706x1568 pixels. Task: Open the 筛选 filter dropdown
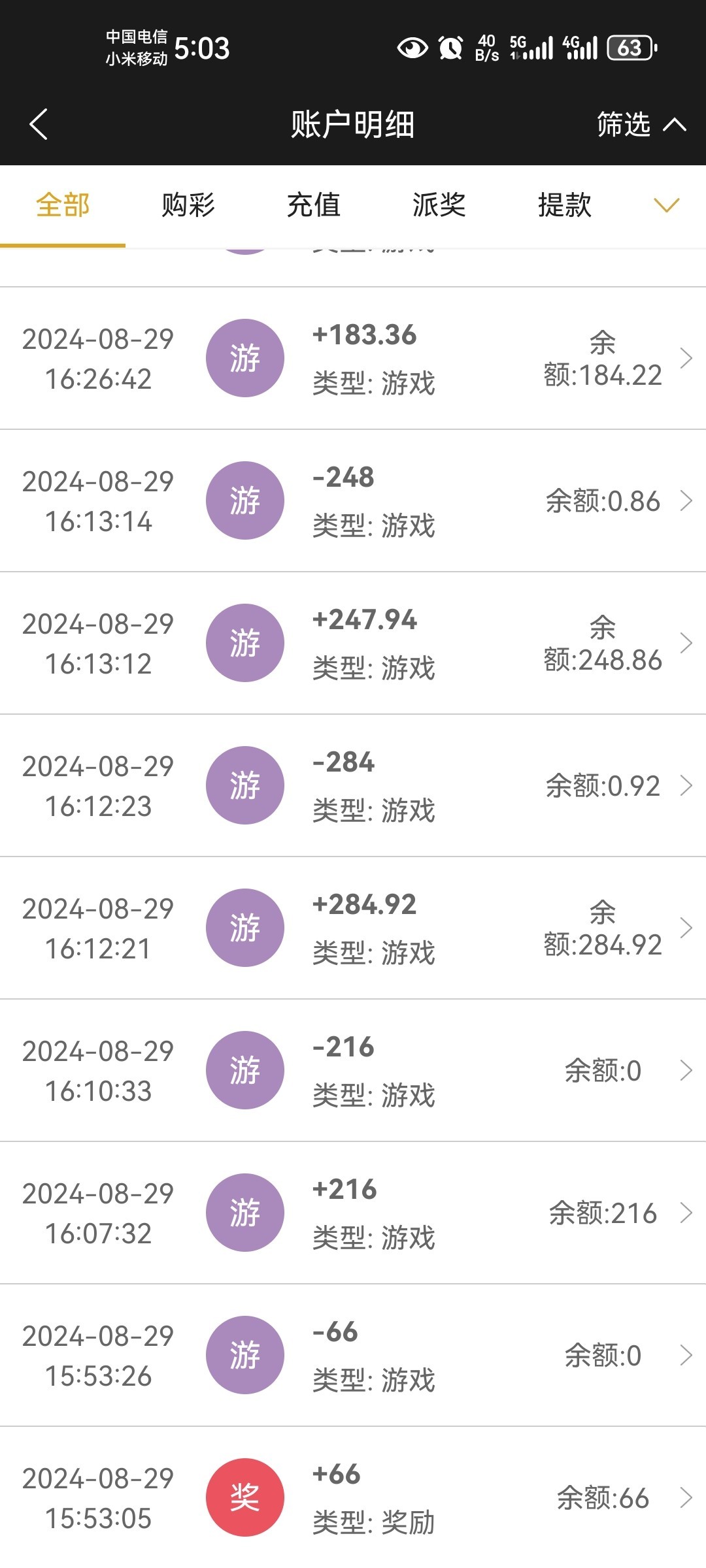click(x=641, y=124)
